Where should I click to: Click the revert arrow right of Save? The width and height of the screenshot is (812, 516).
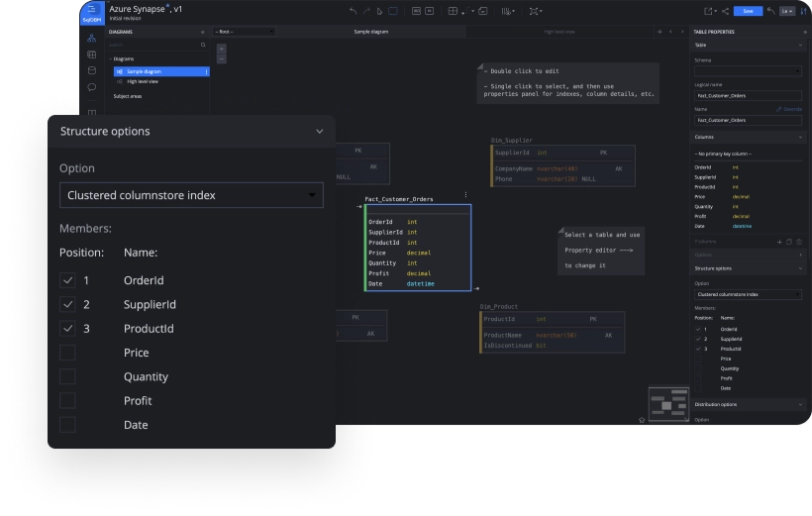coord(771,11)
